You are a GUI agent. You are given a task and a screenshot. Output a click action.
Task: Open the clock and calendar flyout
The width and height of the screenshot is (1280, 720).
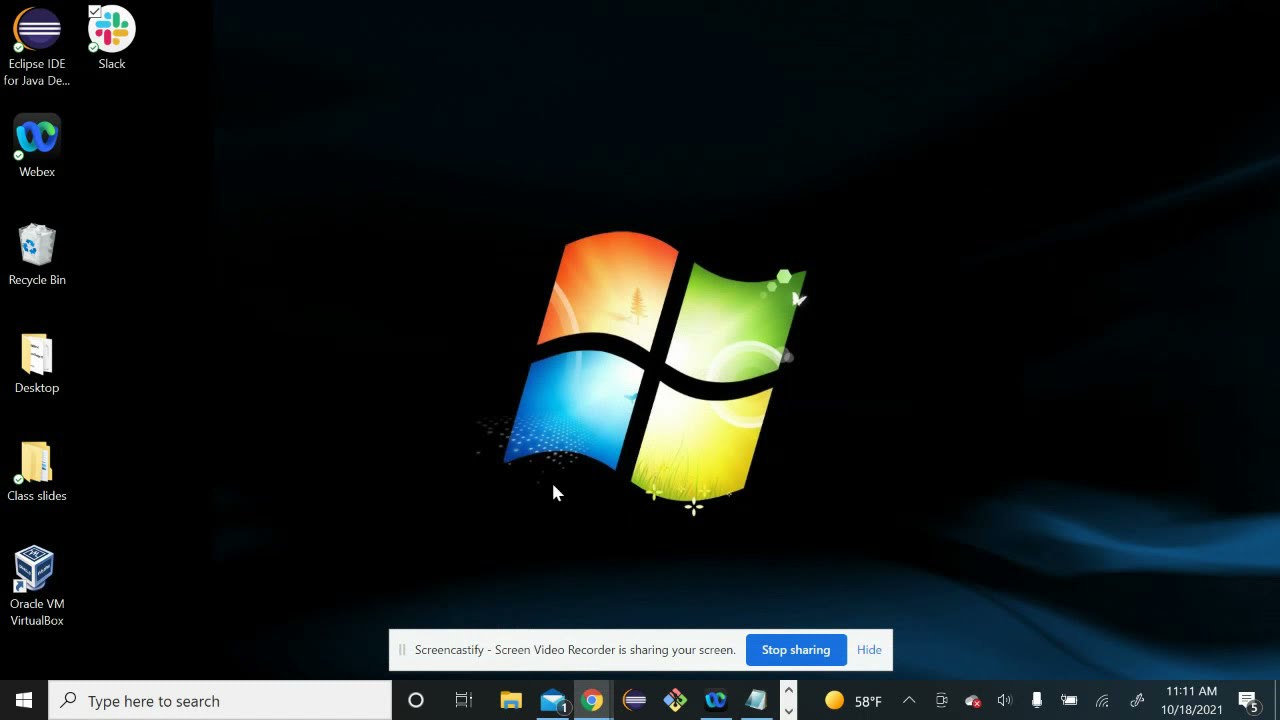[x=1192, y=701]
